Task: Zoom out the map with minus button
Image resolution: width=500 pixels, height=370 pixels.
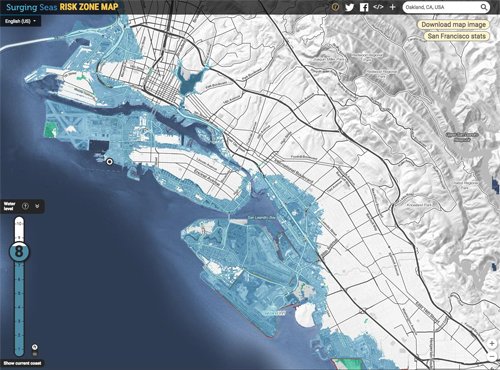Action: [x=492, y=356]
